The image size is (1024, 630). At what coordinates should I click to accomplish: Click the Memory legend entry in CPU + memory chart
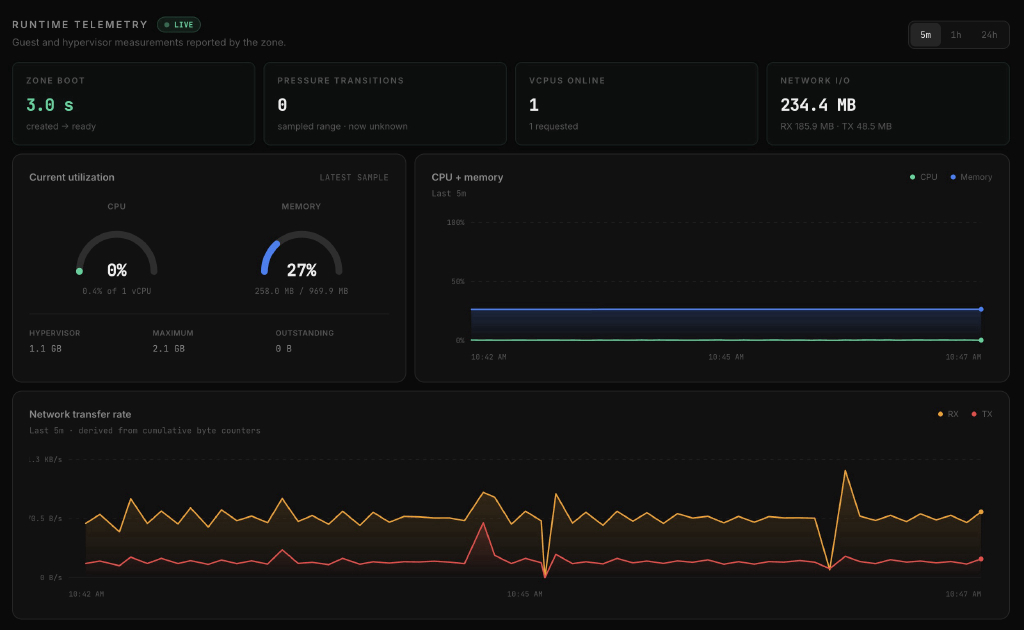971,177
